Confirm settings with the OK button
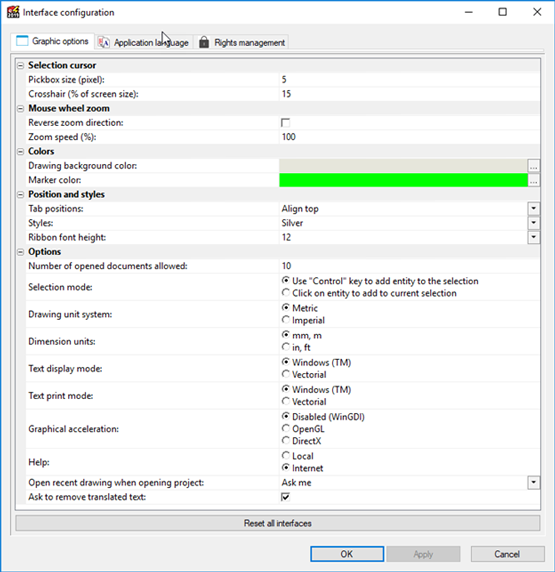This screenshot has width=555, height=572. coord(347,554)
